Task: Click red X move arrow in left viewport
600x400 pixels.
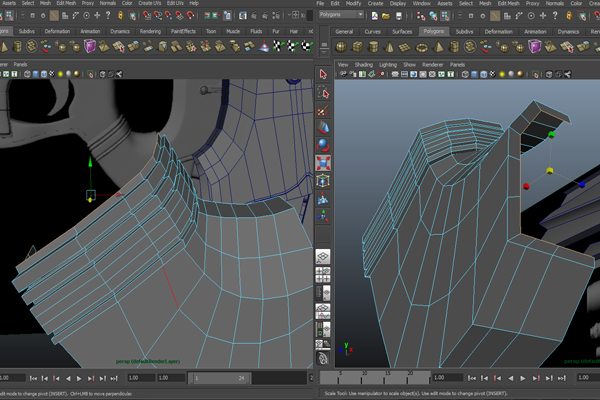Action: (119, 195)
